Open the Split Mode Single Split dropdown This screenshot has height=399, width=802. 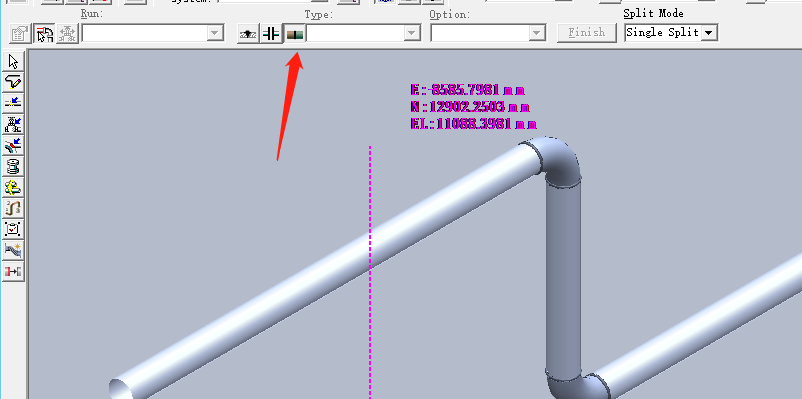coord(671,33)
